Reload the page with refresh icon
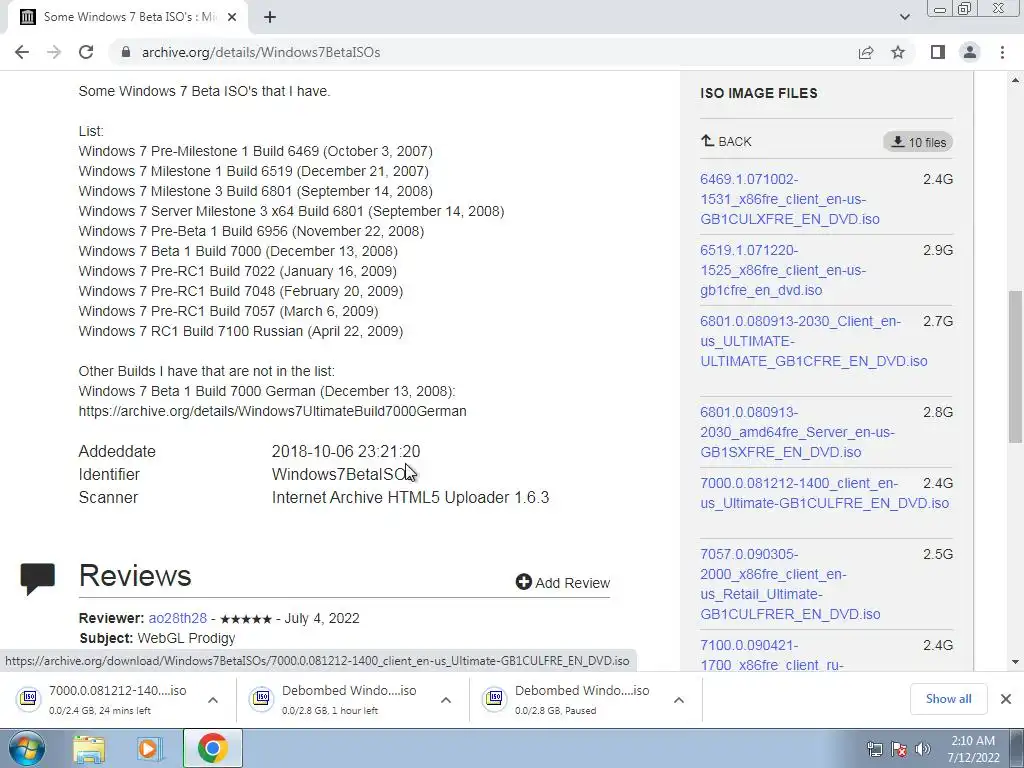The height and width of the screenshot is (768, 1024). click(x=86, y=52)
